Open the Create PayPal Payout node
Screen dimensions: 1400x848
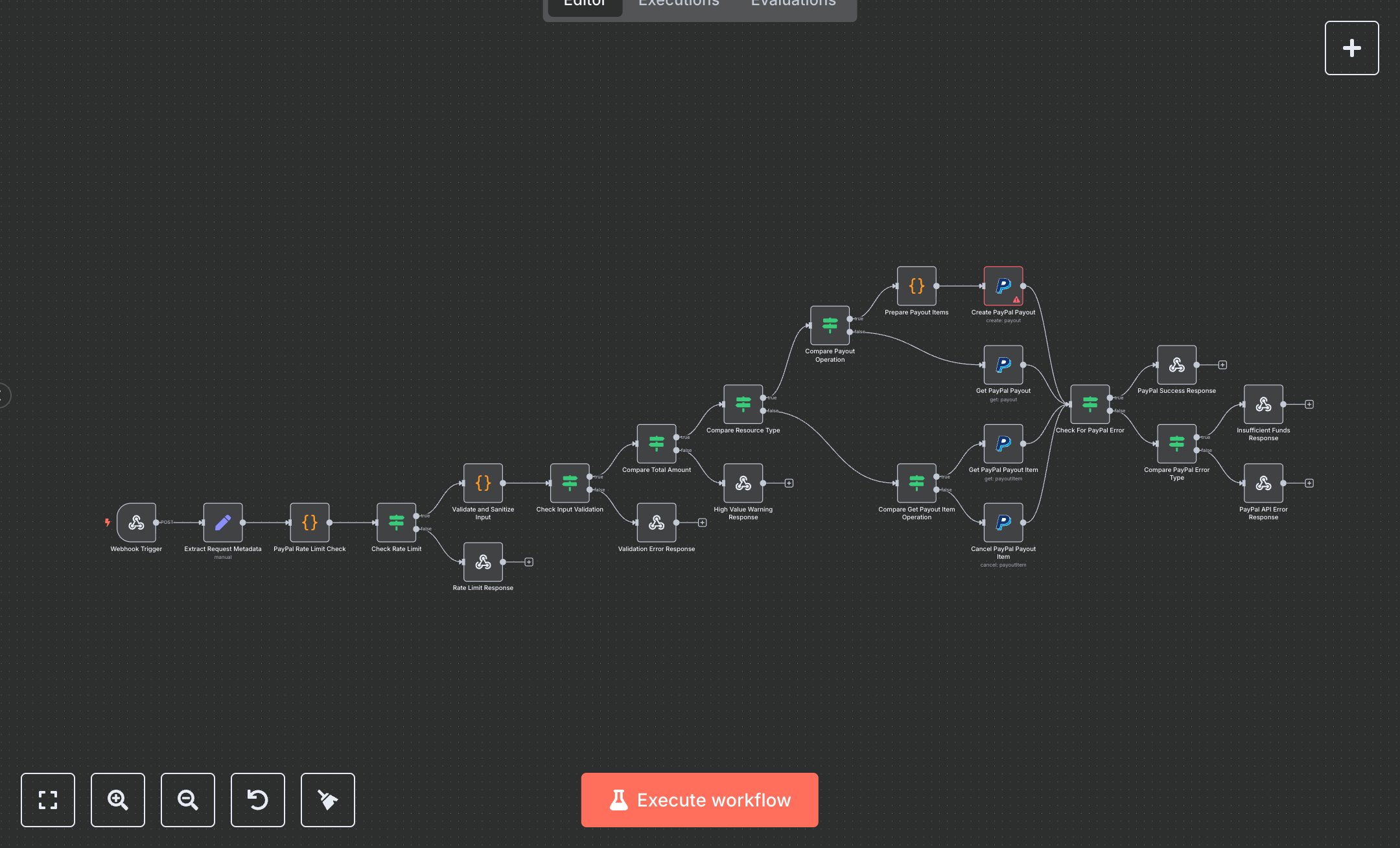point(1003,285)
